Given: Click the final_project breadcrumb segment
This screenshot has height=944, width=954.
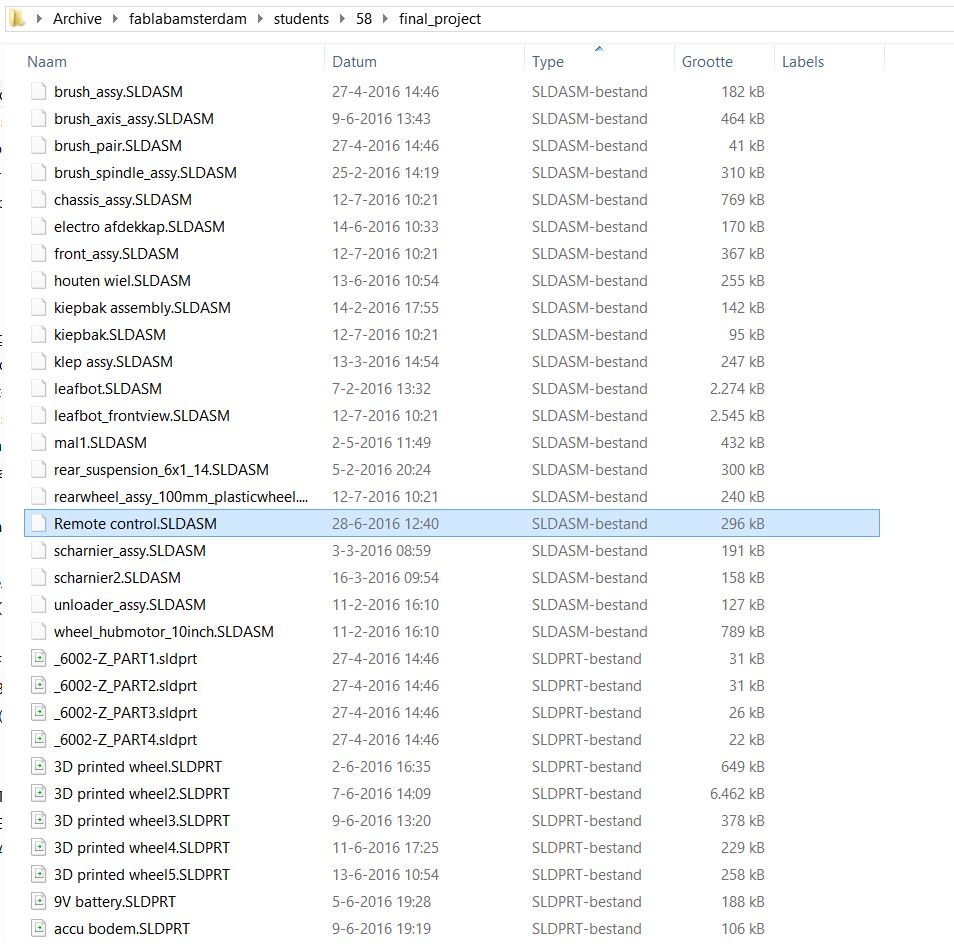Looking at the screenshot, I should pos(440,19).
